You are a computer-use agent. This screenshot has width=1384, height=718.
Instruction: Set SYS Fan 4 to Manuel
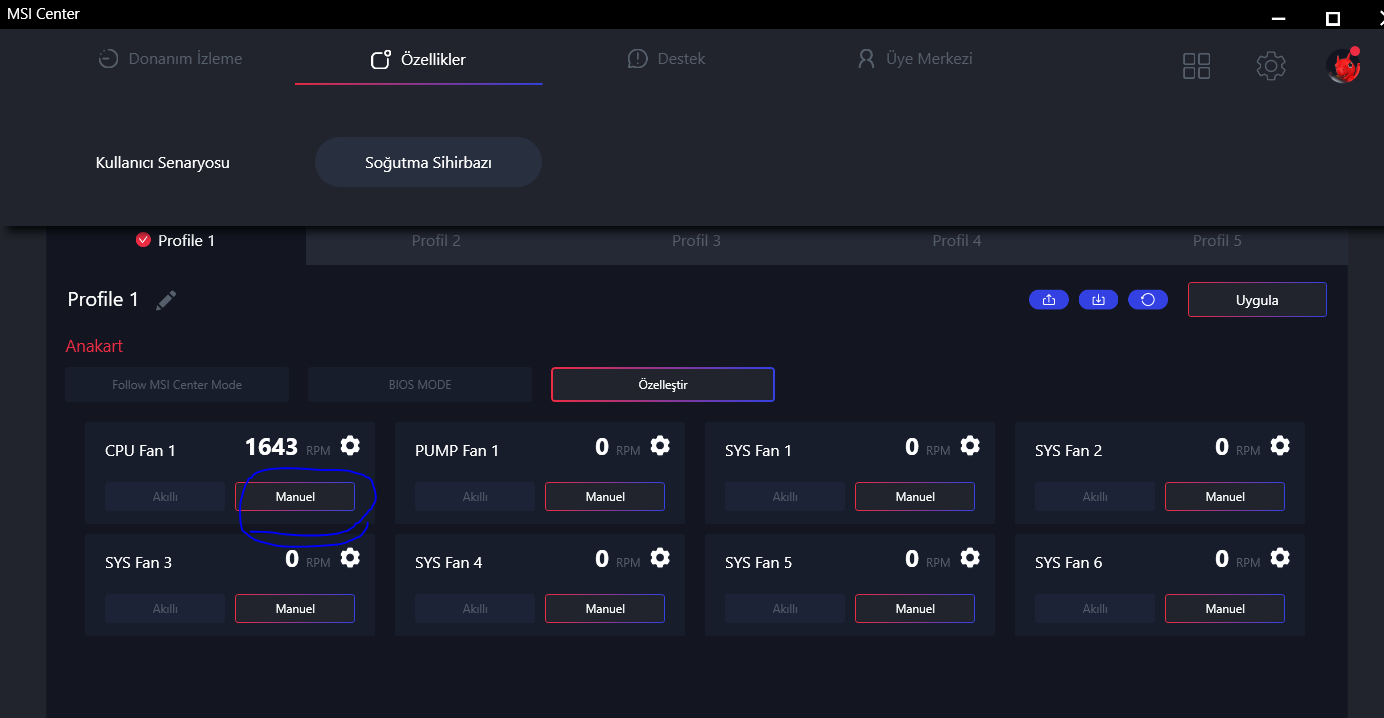(605, 609)
